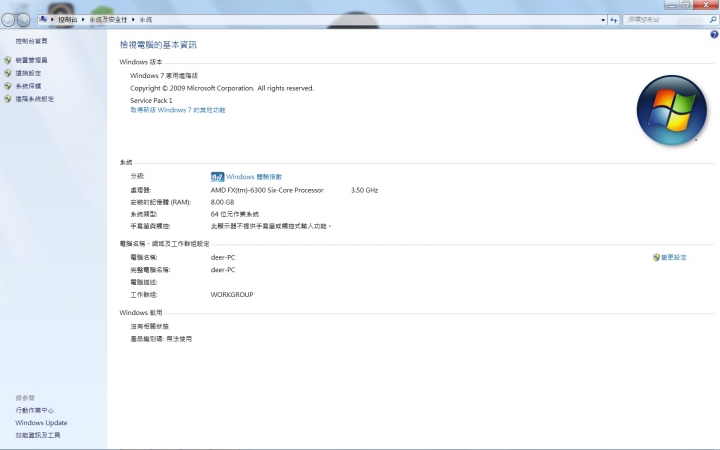Open the address bar history dropdown

(603, 20)
